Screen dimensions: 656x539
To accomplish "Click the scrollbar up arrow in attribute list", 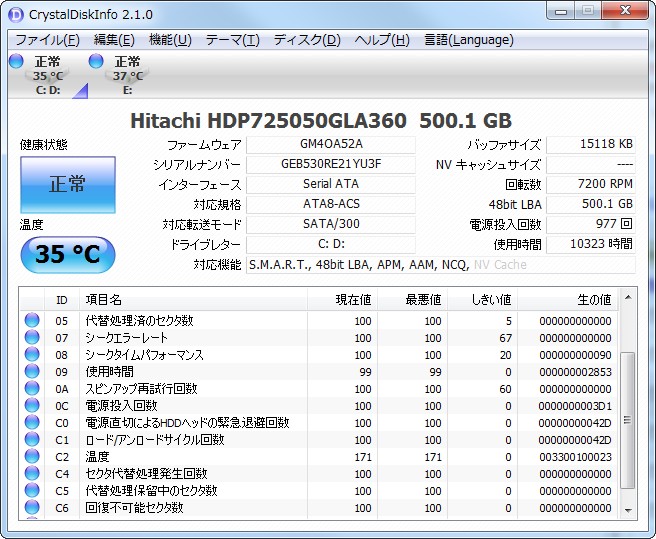I will coord(628,299).
